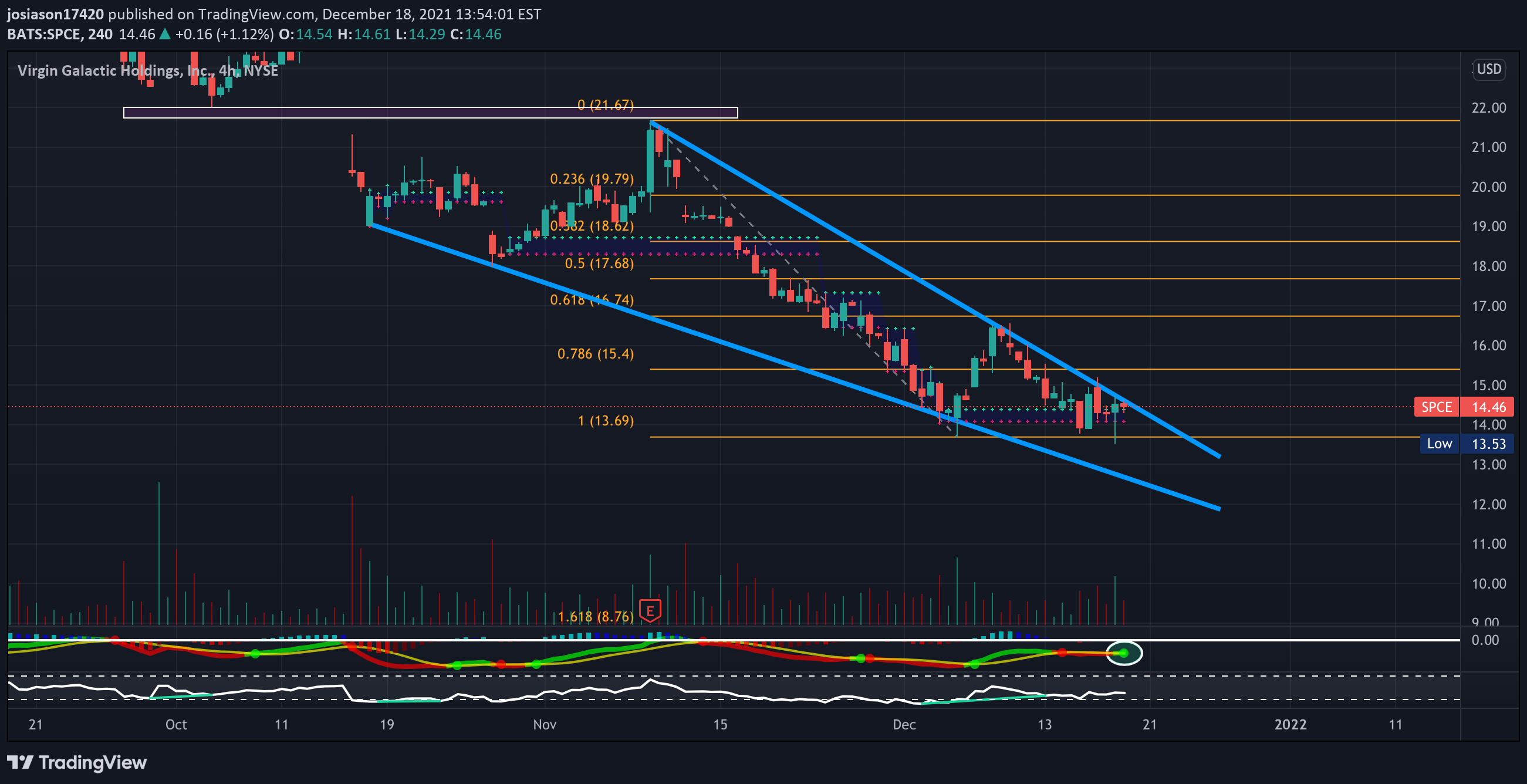Click the BATS:SPCE, 240 symbol text
1527x784 pixels.
(60, 35)
